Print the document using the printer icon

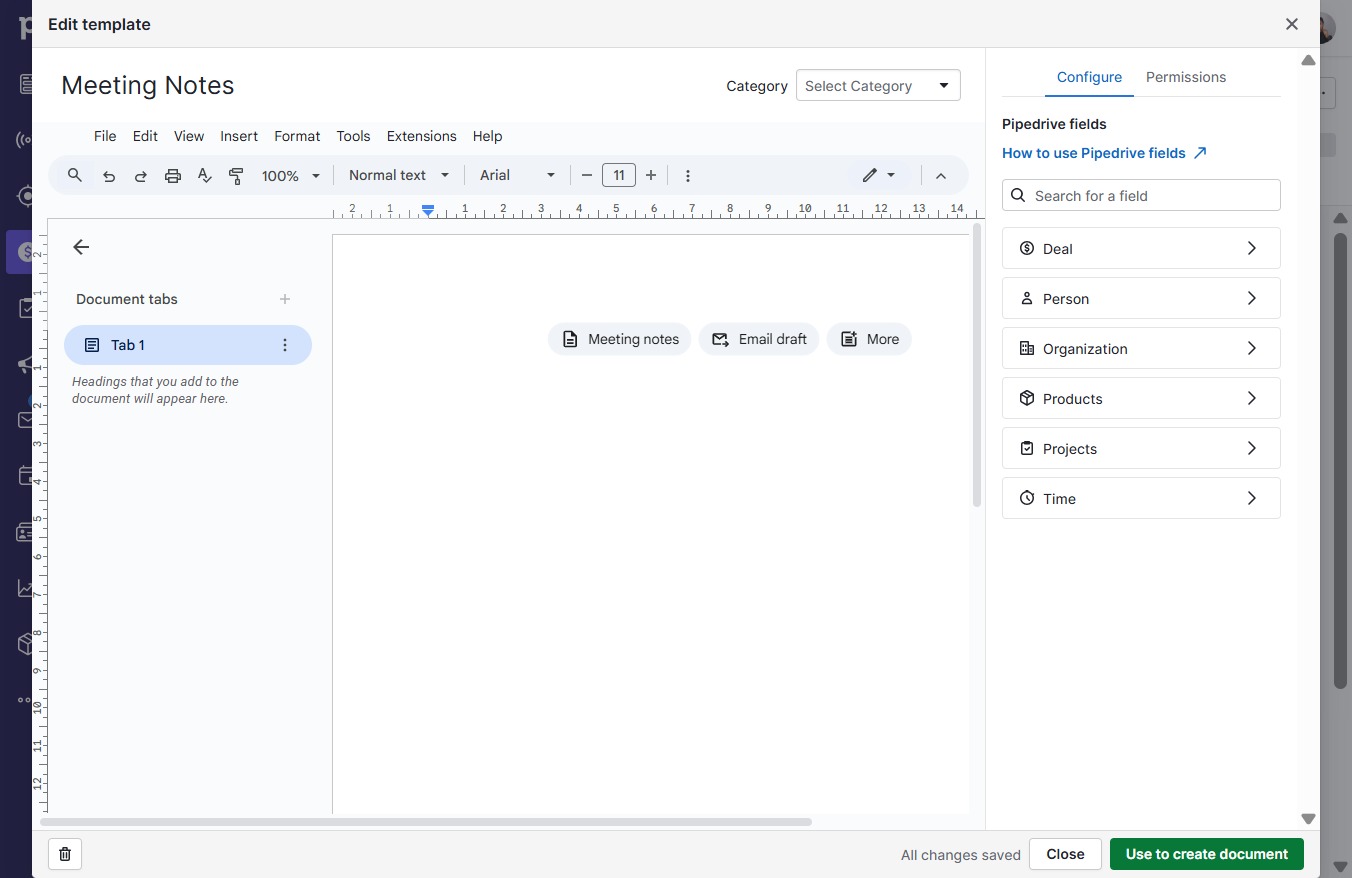click(173, 176)
